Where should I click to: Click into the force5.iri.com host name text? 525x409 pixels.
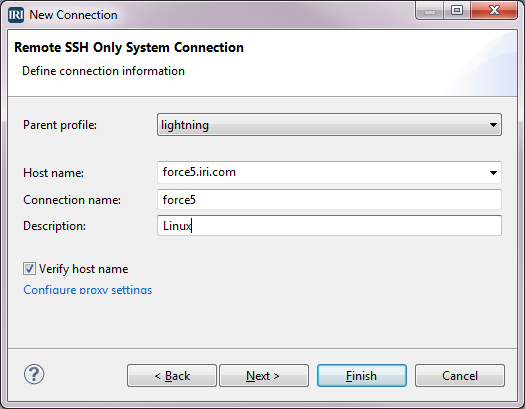tap(199, 172)
